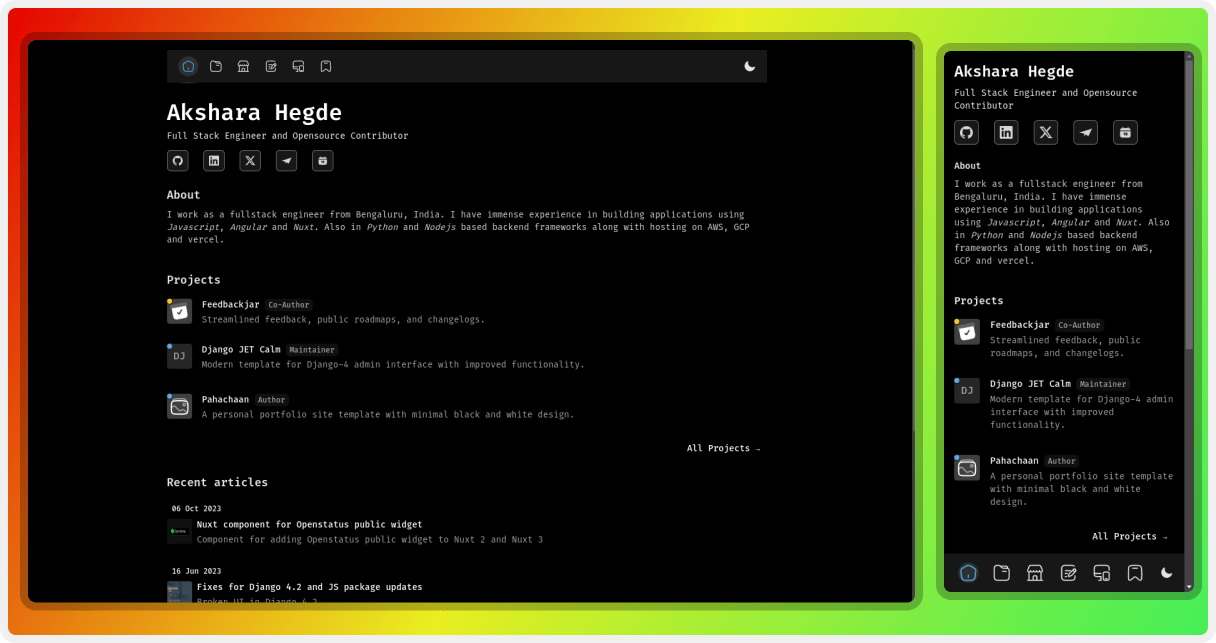This screenshot has width=1216, height=643.
Task: Open Telegram paper-plane icon in desktop view
Action: tap(287, 160)
